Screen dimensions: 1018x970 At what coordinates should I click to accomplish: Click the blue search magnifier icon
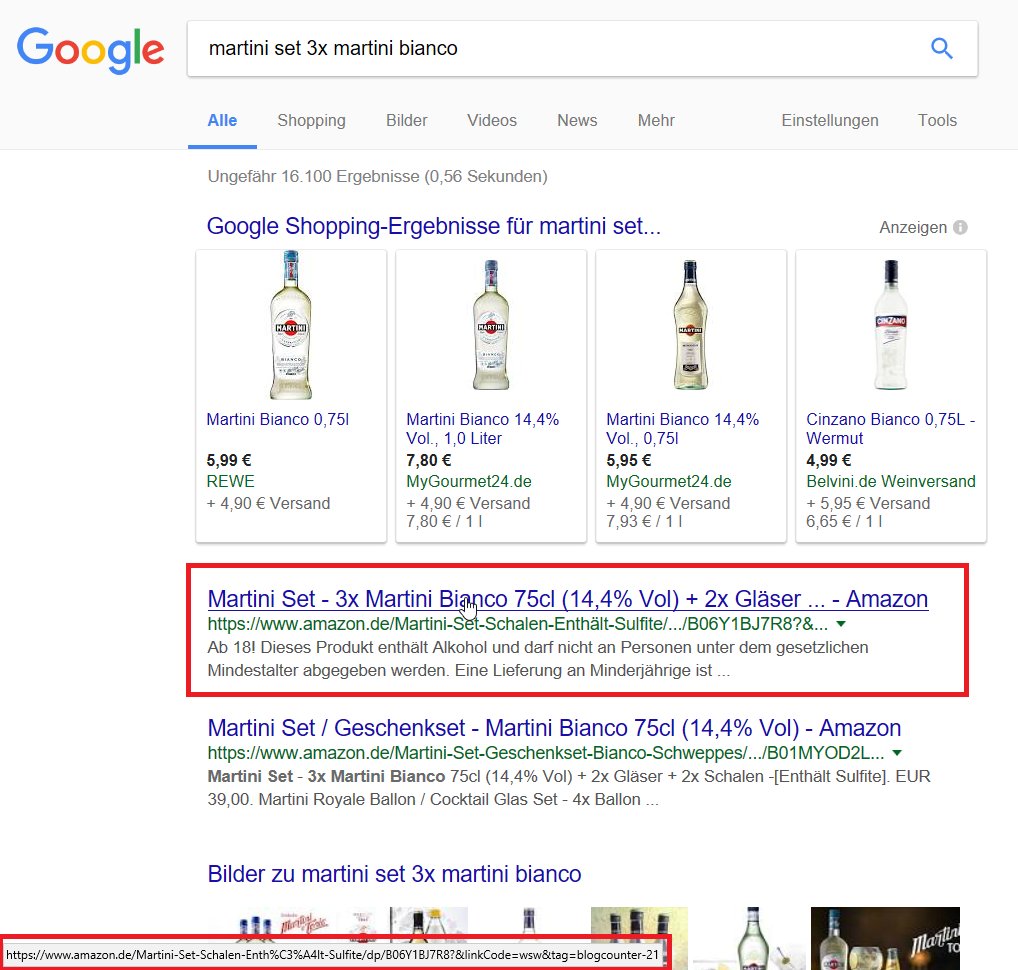click(941, 48)
